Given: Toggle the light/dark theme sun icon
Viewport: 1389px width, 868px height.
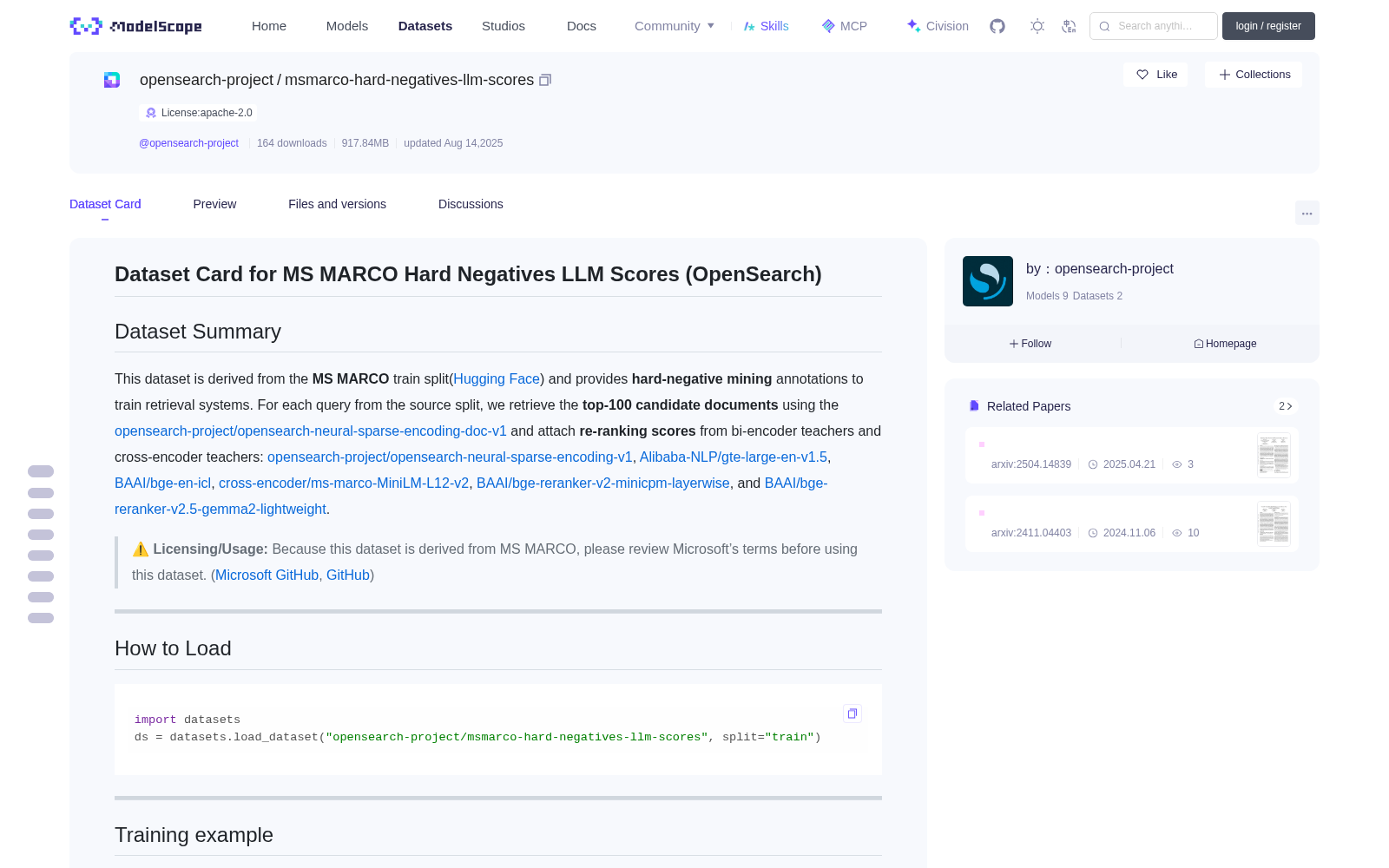Looking at the screenshot, I should [1037, 26].
